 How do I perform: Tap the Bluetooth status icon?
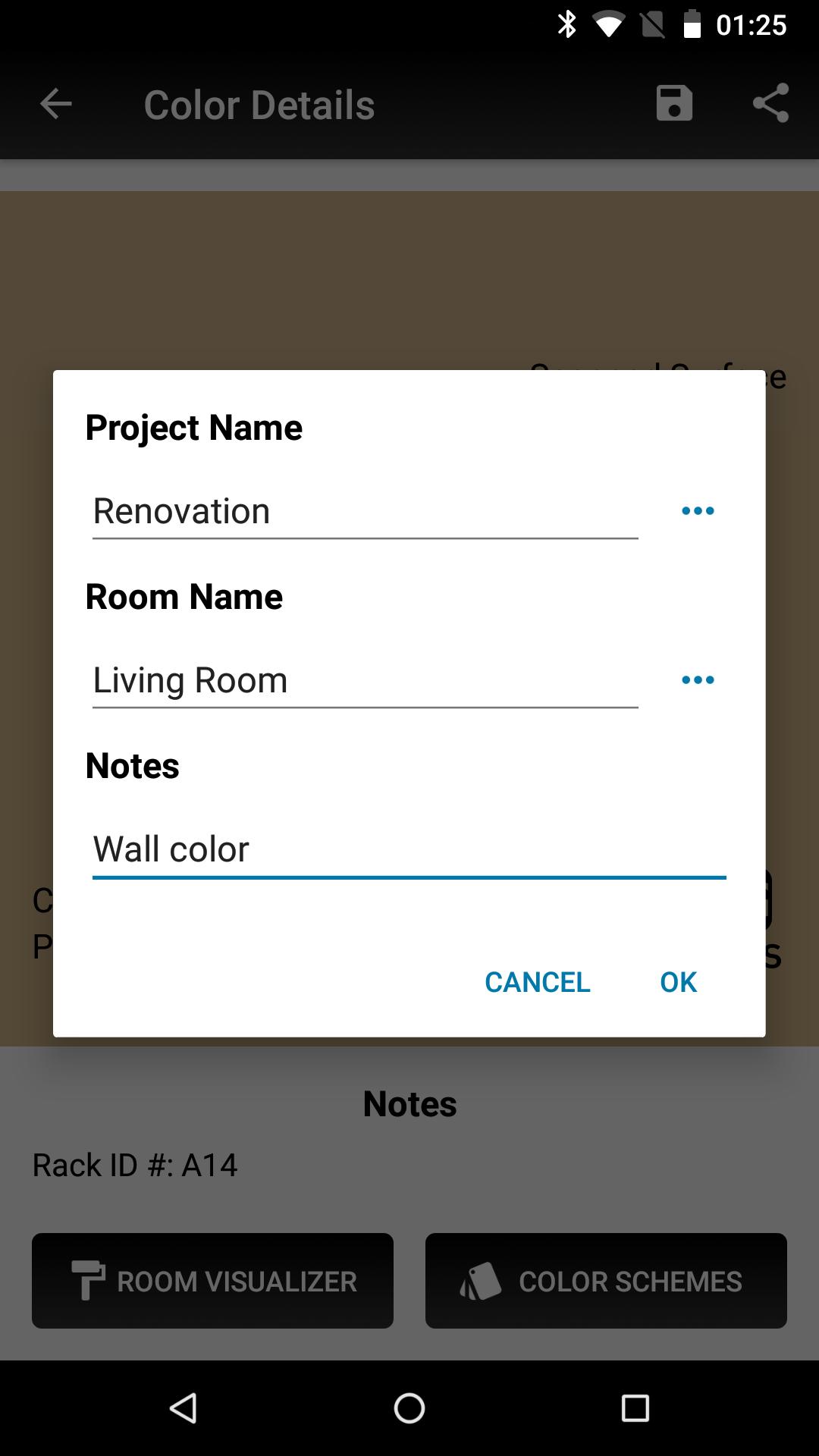[x=566, y=24]
